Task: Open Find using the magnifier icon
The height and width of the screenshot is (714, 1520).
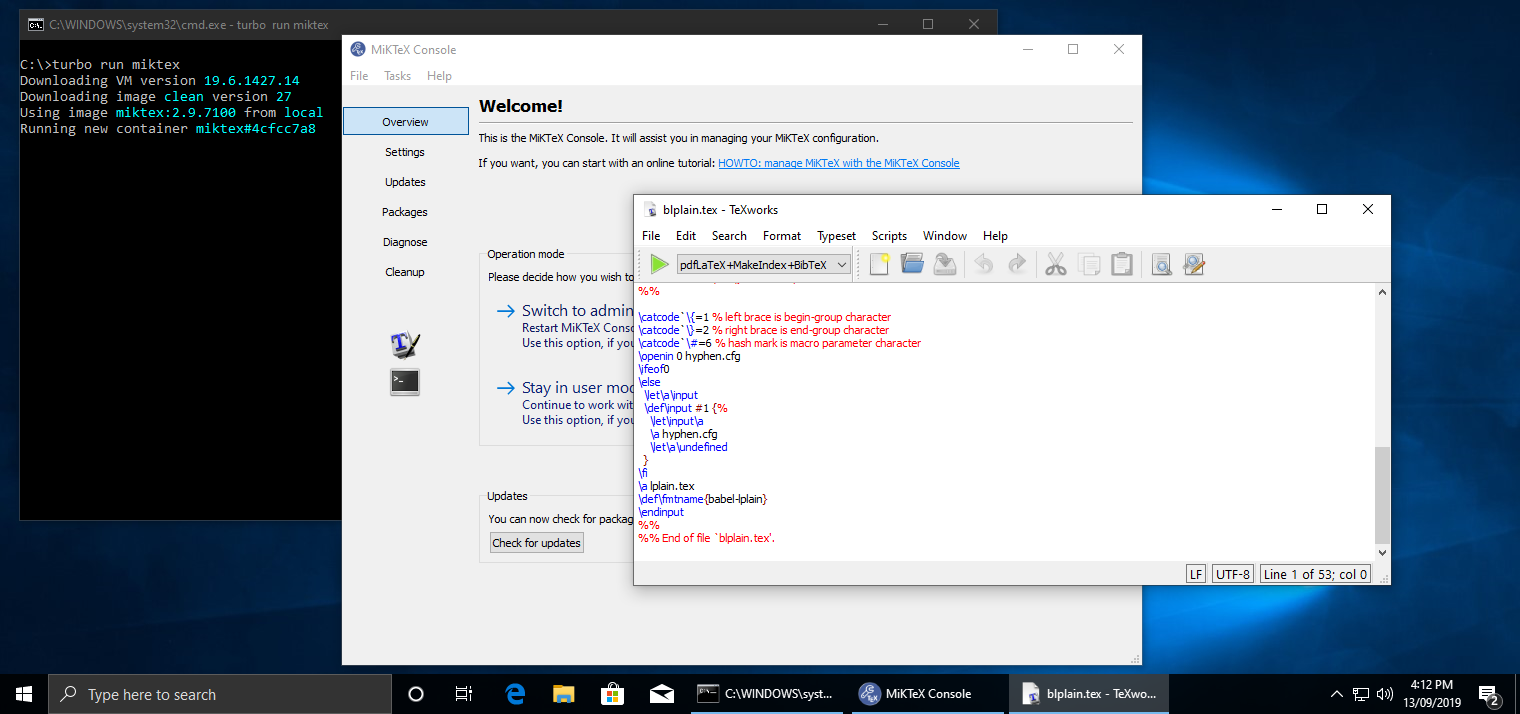Action: (x=1161, y=264)
